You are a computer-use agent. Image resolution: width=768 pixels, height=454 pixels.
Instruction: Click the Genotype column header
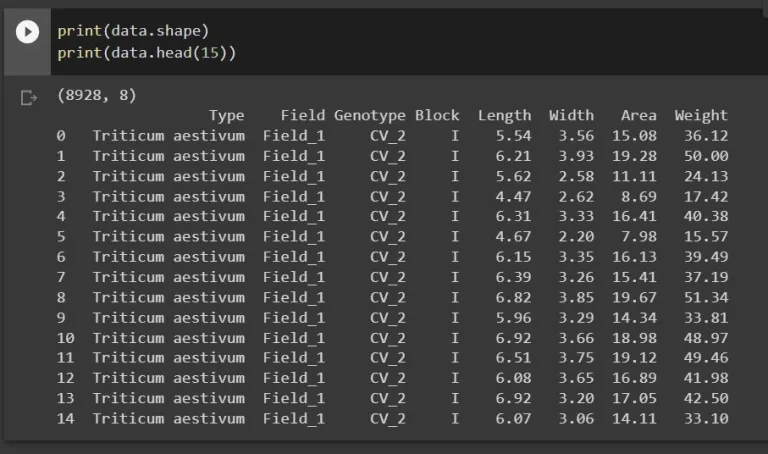[370, 116]
